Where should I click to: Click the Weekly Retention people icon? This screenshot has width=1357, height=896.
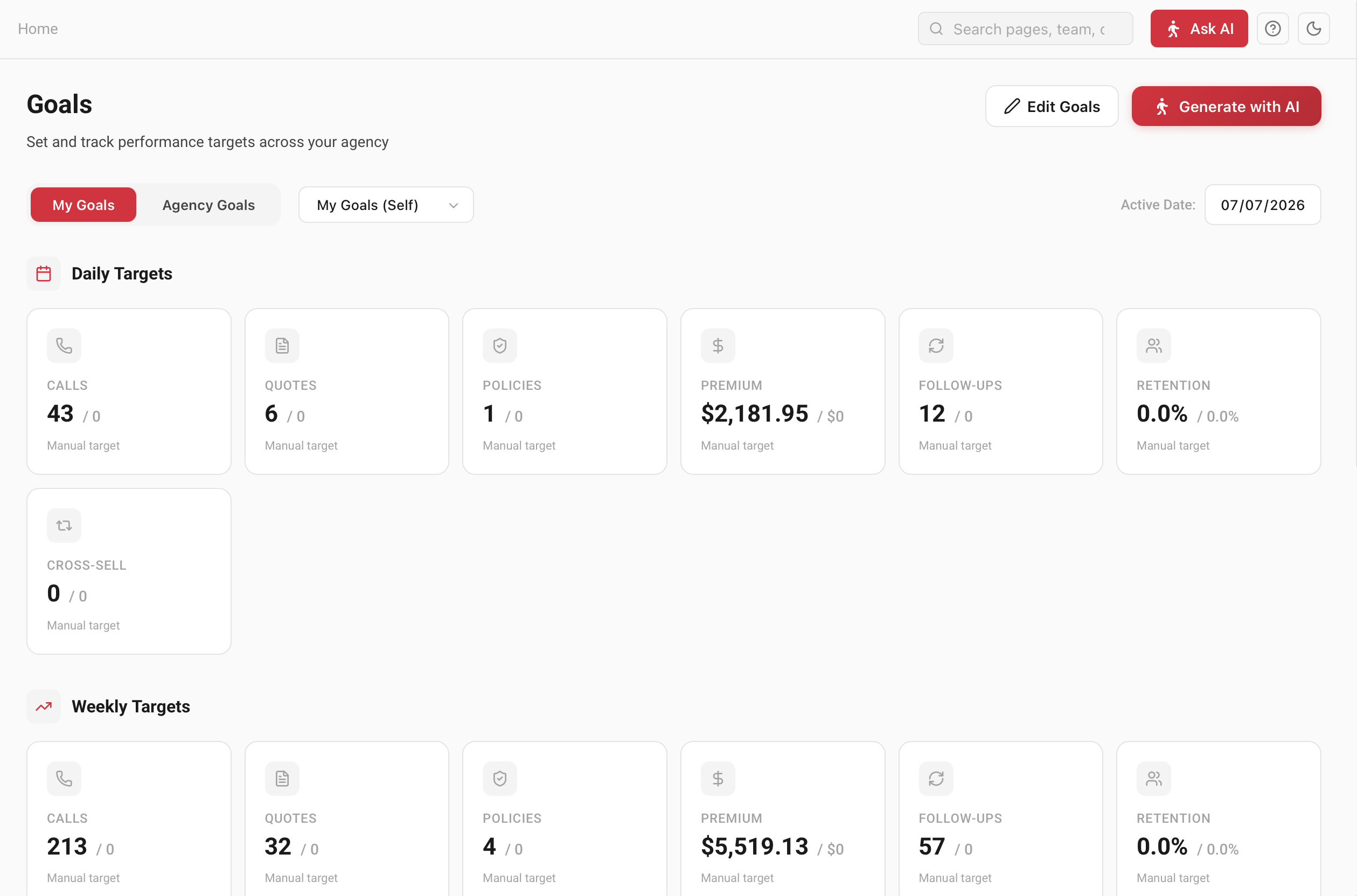(x=1153, y=778)
